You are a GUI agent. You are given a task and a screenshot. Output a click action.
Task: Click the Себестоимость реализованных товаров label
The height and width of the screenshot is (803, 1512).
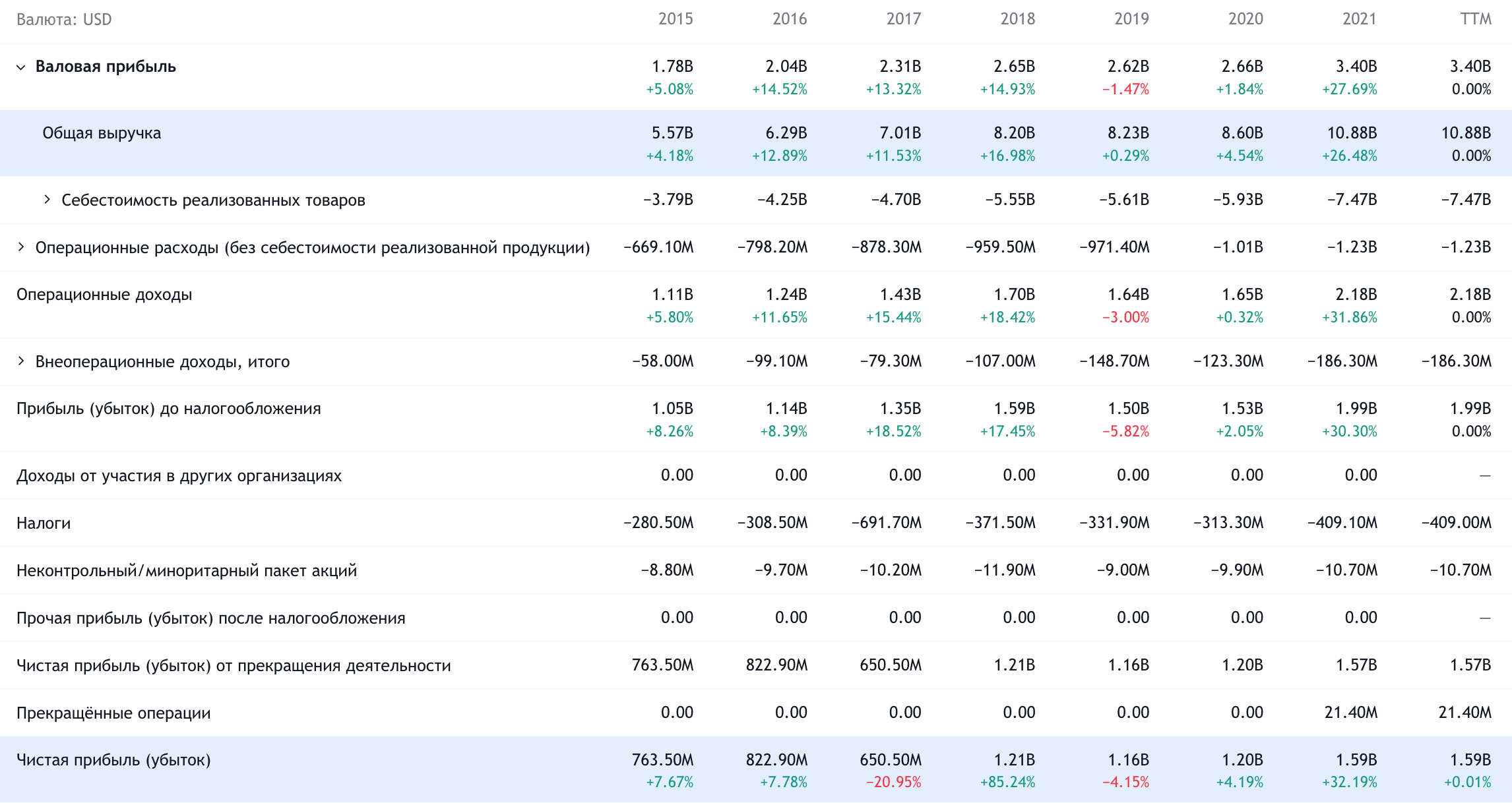[213, 200]
